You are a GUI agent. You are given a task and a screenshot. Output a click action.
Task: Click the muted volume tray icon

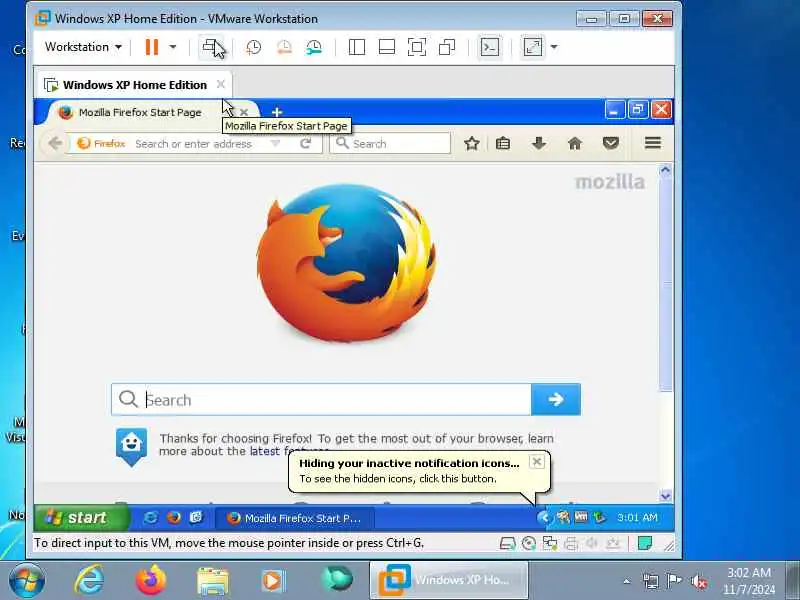(698, 582)
